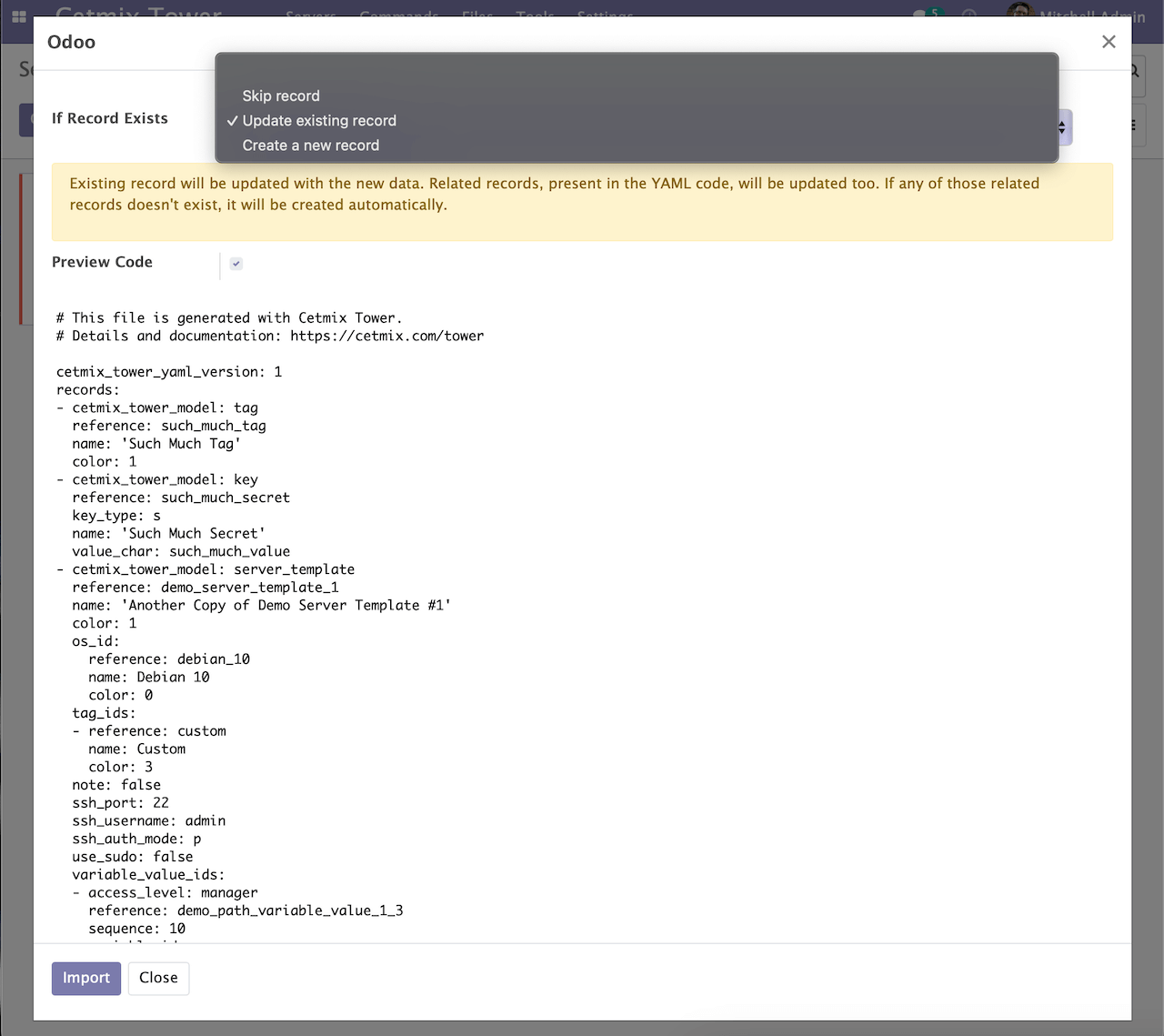Click the Import button
1164x1036 pixels.
click(x=85, y=978)
